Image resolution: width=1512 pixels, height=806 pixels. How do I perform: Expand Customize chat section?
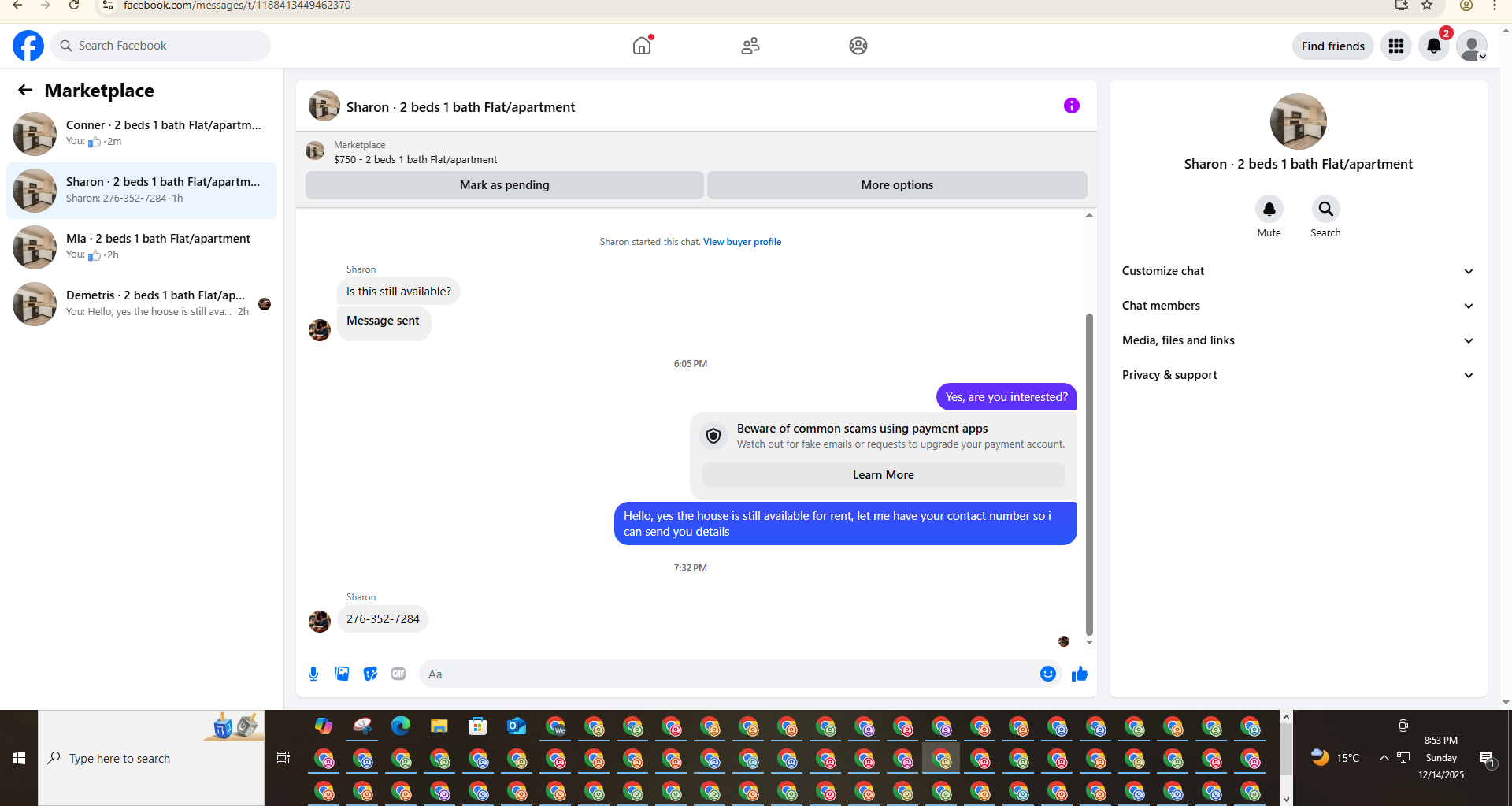pos(1298,271)
